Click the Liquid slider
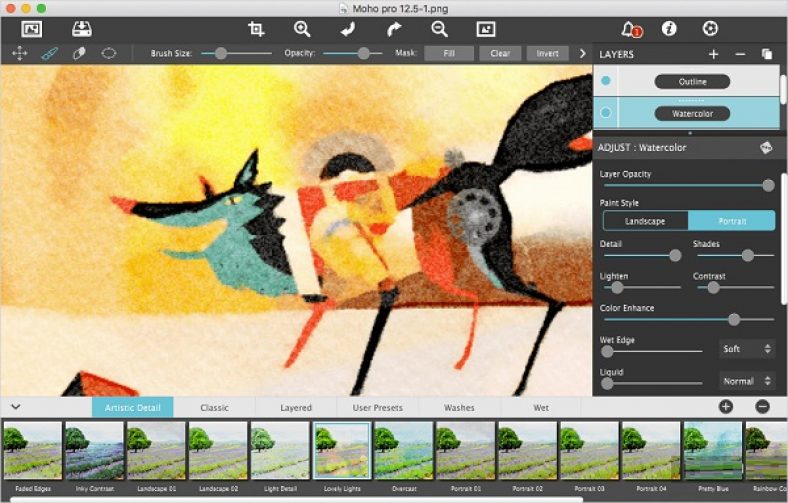 click(x=653, y=383)
